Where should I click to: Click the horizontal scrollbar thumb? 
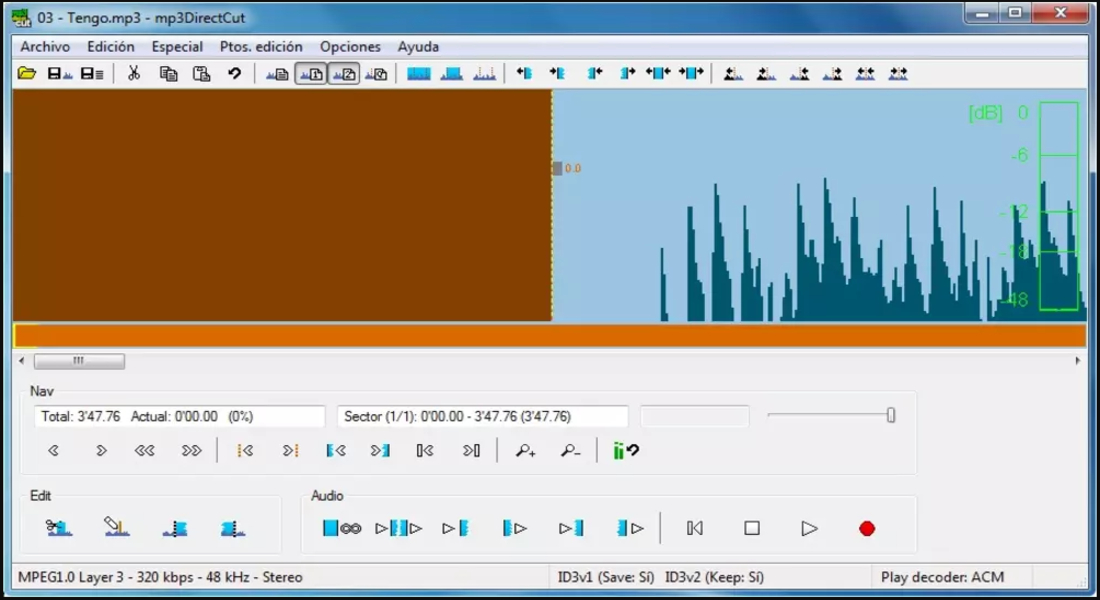[79, 361]
